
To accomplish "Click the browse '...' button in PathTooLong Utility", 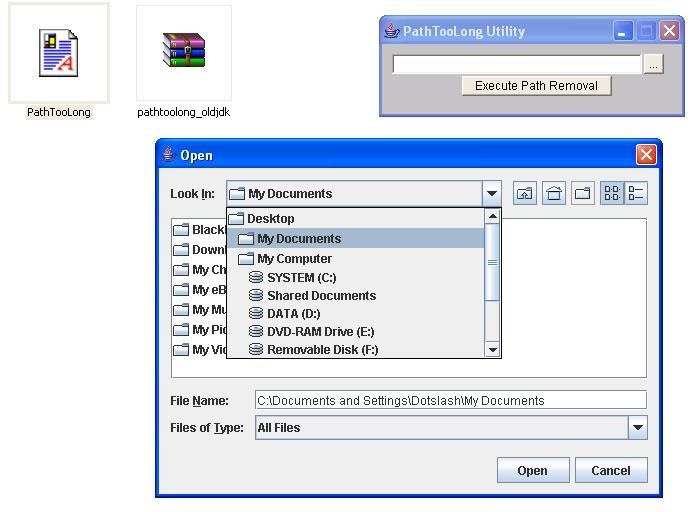I will coord(653,64).
